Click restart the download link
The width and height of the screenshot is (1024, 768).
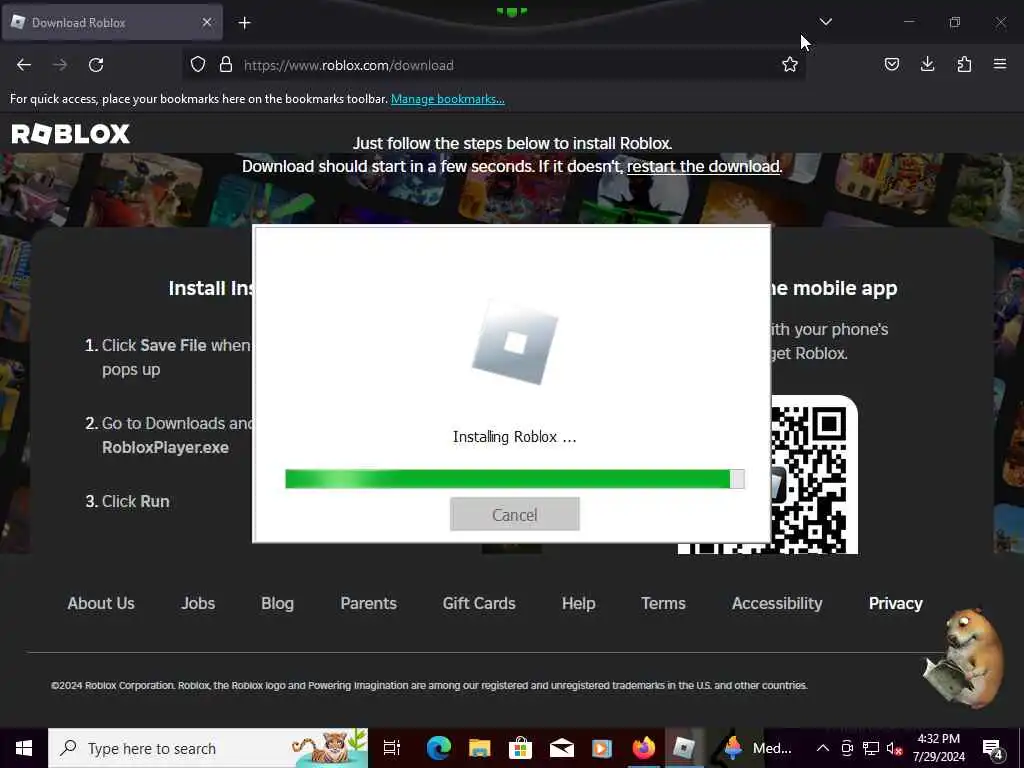pos(703,167)
